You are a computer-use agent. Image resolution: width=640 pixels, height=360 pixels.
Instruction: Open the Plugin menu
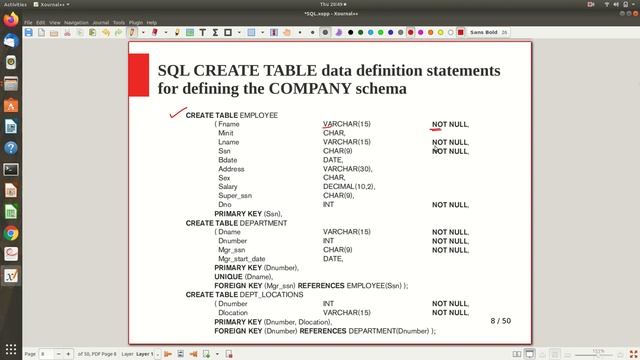pos(136,22)
